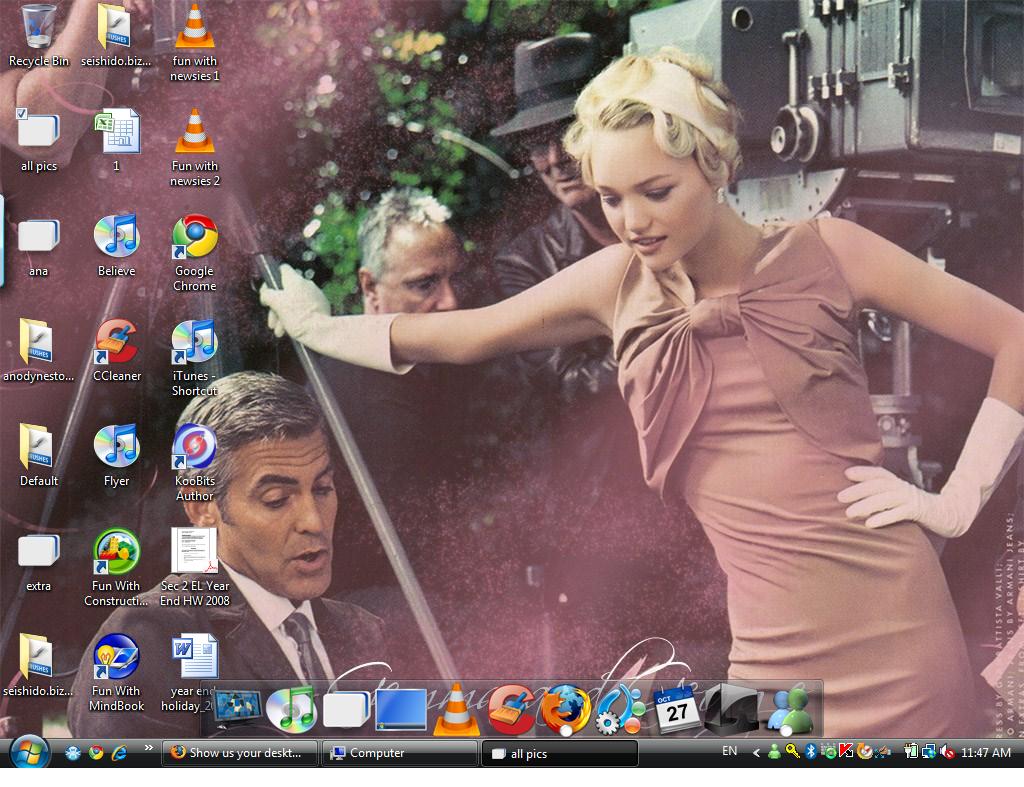This screenshot has width=1024, height=787.
Task: Open the volume control in system tray
Action: (945, 753)
